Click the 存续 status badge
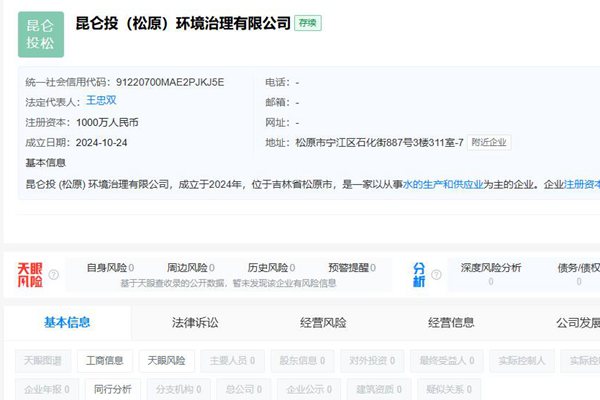Viewport: 600px width, 400px height. tap(307, 23)
